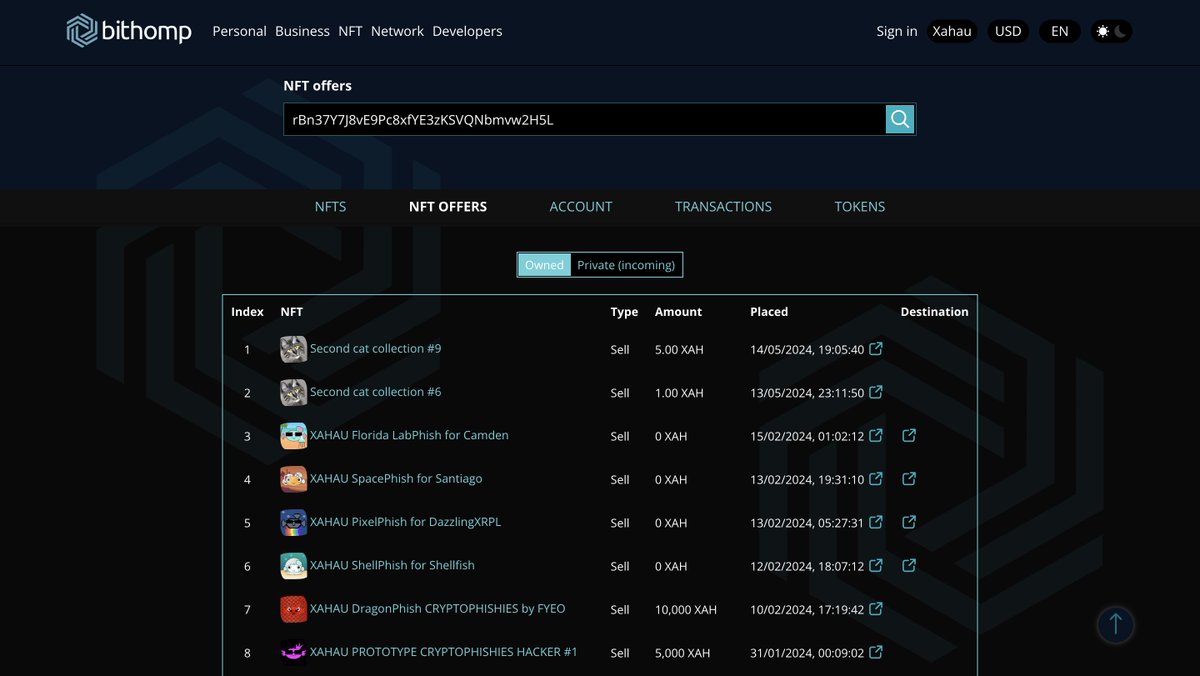Click the scroll-to-top arrow button
This screenshot has width=1200, height=676.
[1116, 625]
